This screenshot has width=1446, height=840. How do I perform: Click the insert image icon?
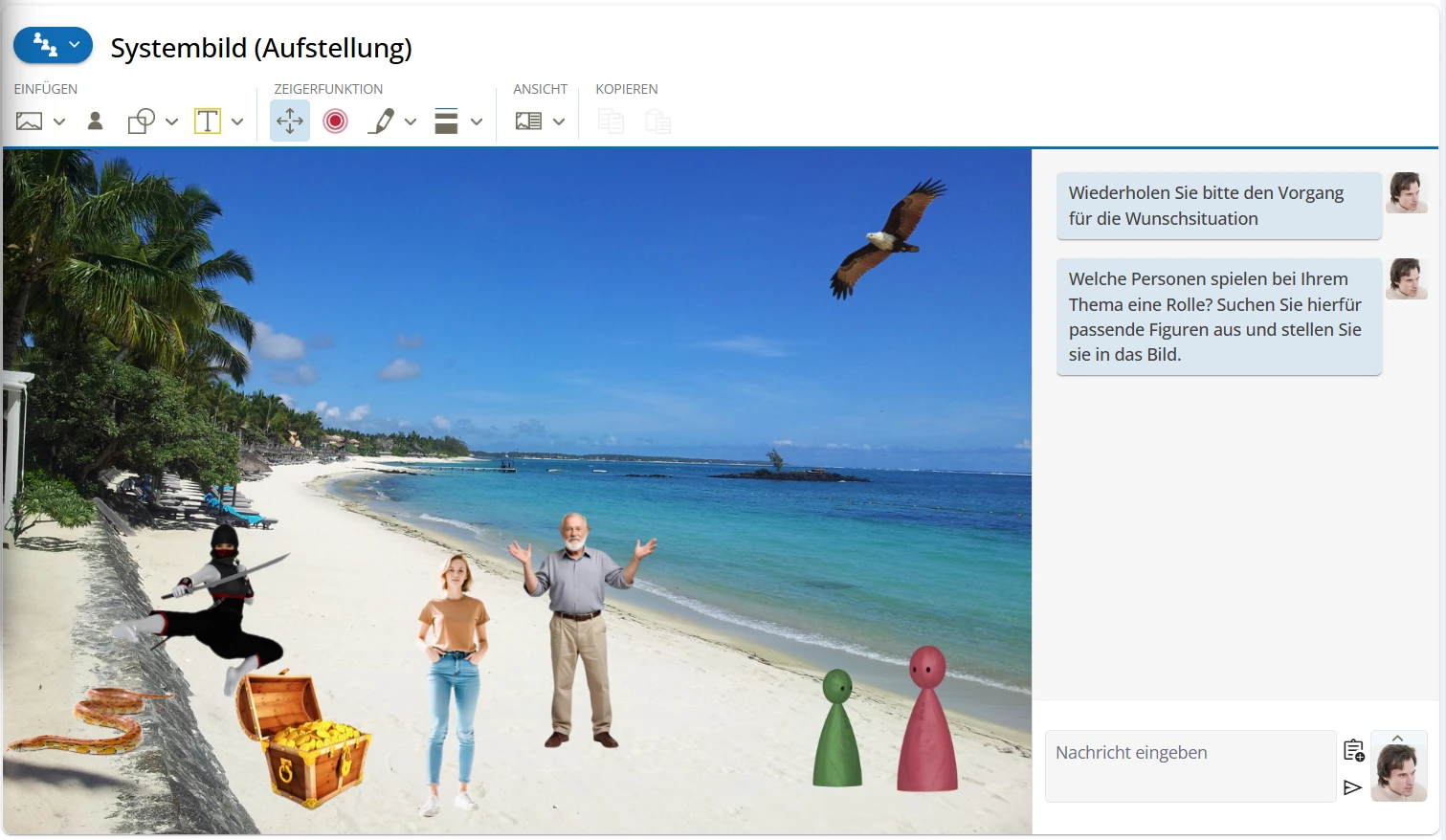[x=30, y=122]
